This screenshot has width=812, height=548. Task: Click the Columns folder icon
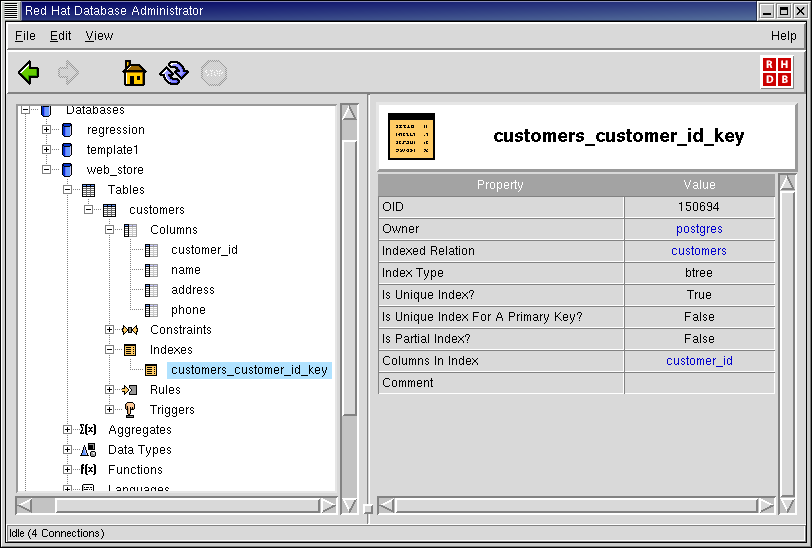pos(130,230)
